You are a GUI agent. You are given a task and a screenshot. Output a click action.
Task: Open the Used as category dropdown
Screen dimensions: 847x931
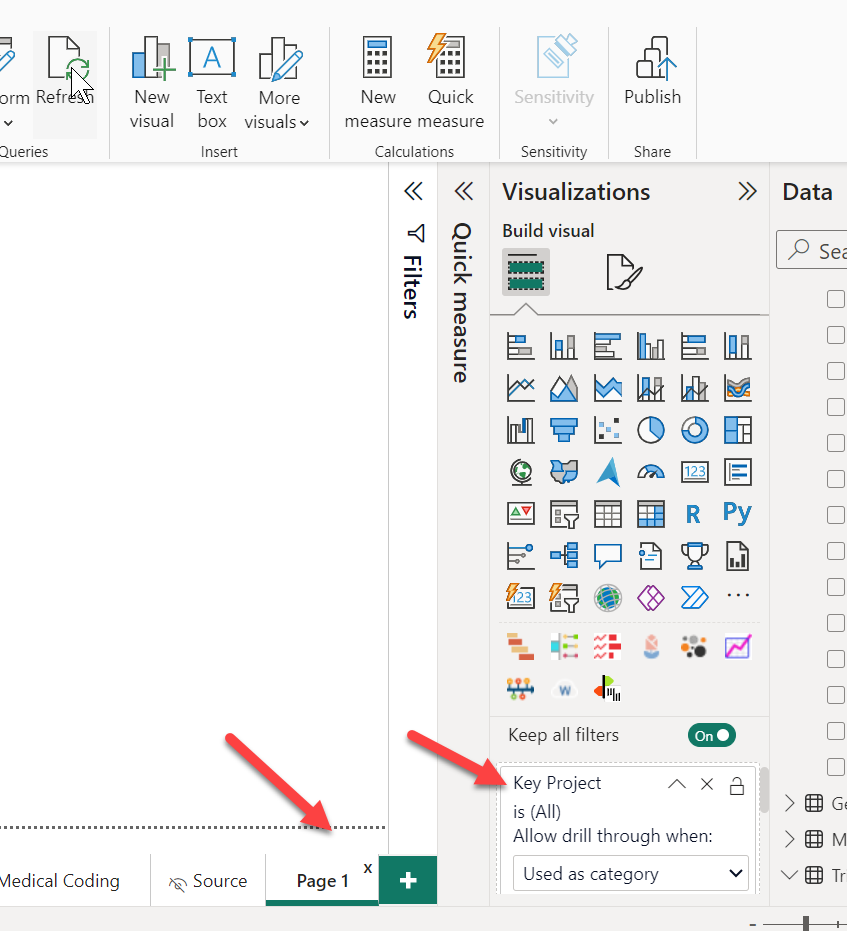[x=630, y=873]
